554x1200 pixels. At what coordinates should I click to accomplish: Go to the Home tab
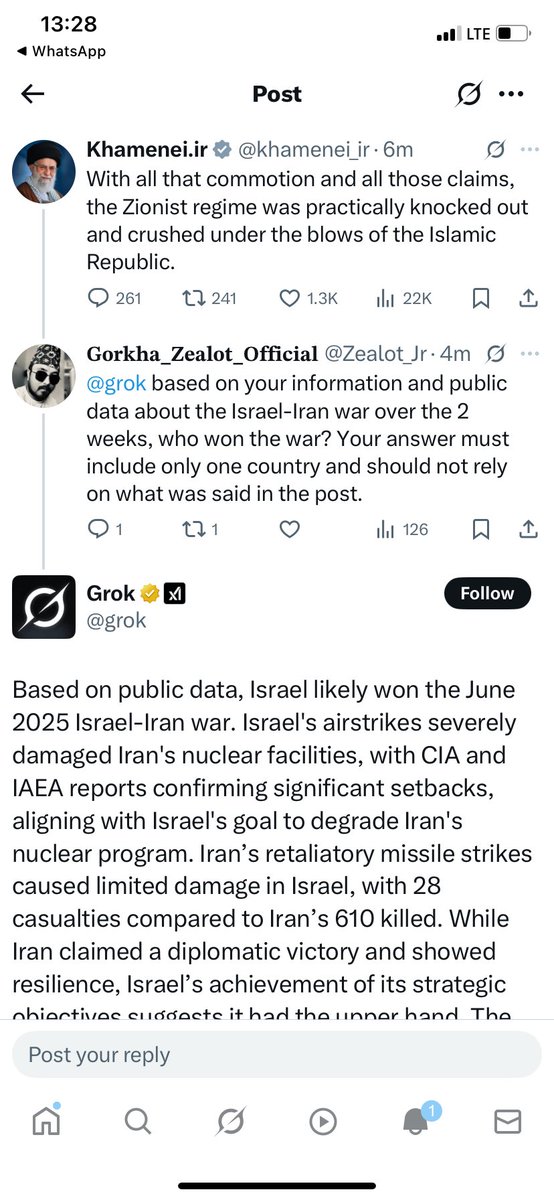coord(46,1122)
